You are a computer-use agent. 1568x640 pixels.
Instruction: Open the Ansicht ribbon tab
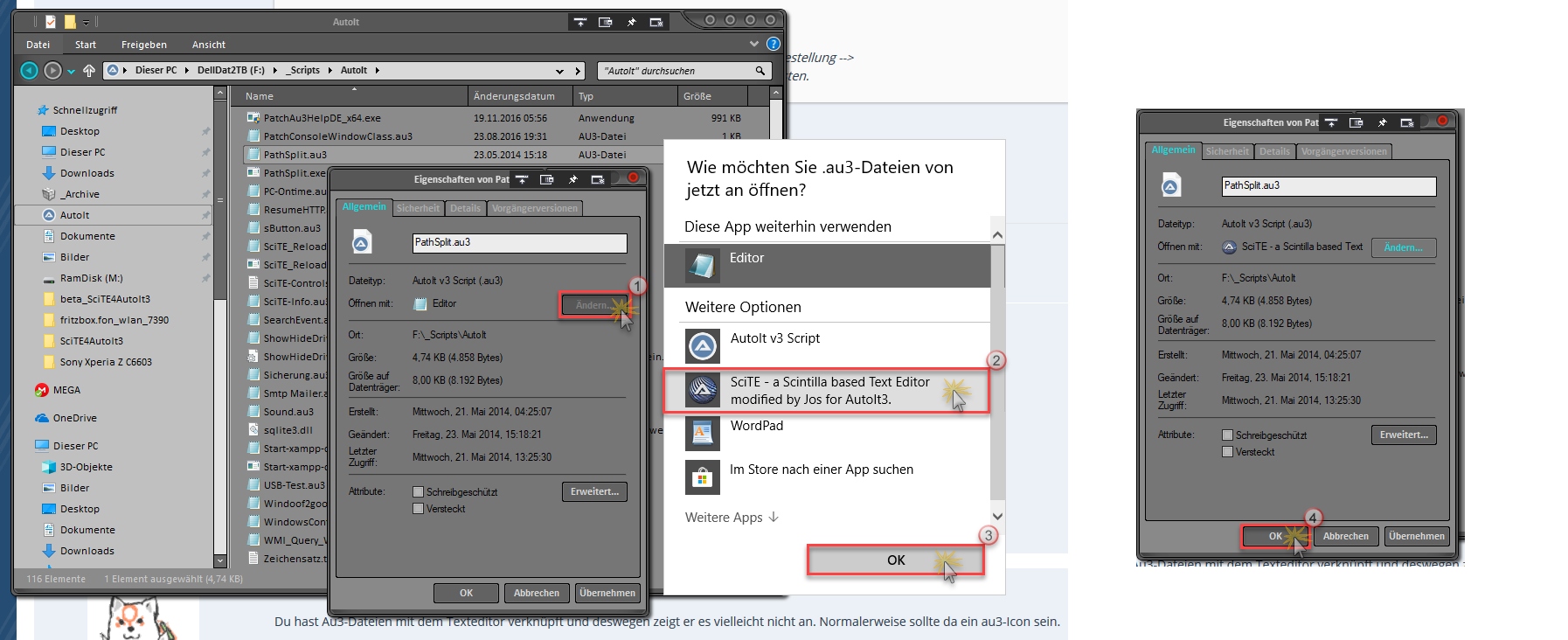click(x=208, y=45)
